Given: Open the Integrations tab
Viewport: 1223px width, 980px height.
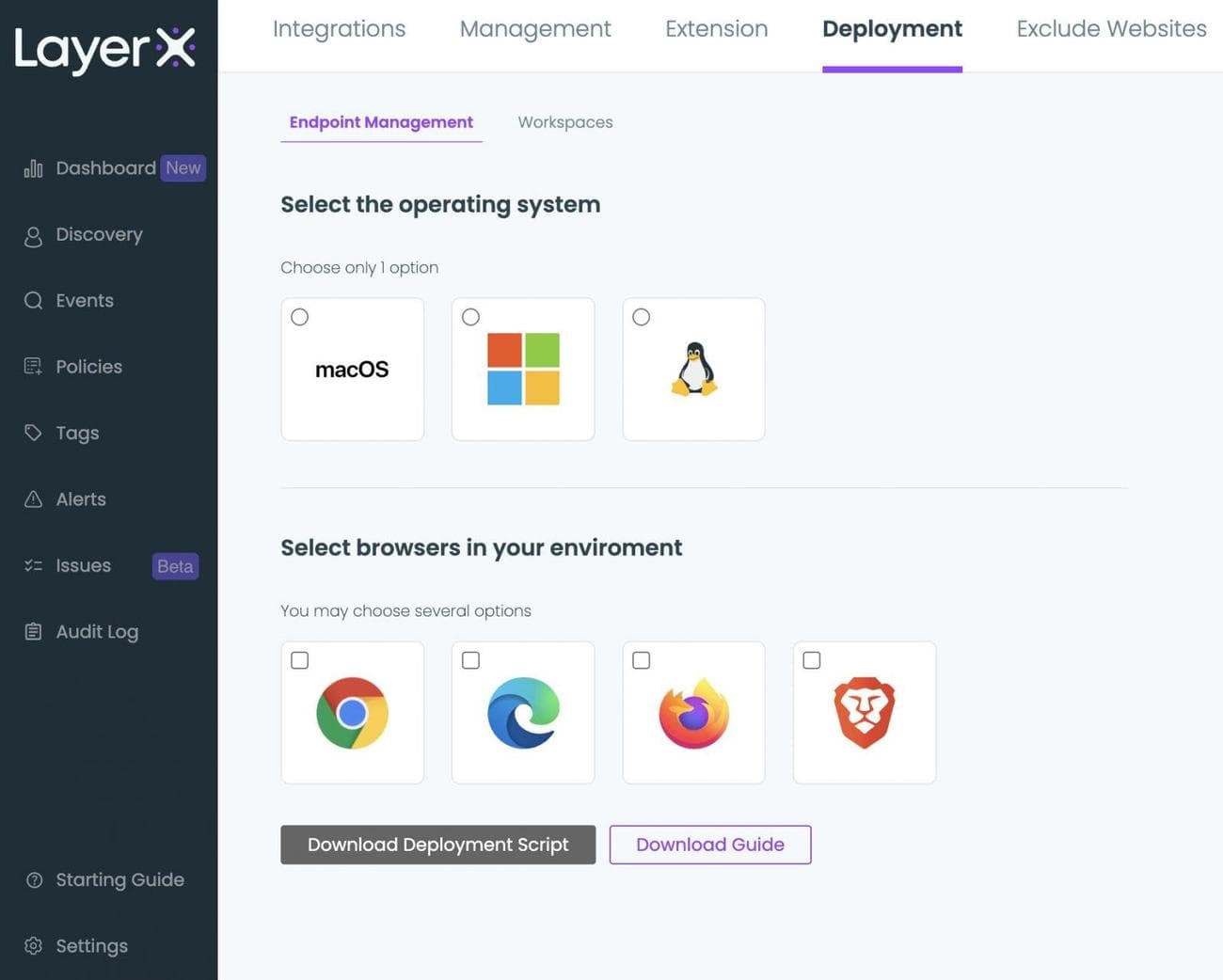Looking at the screenshot, I should [x=339, y=29].
